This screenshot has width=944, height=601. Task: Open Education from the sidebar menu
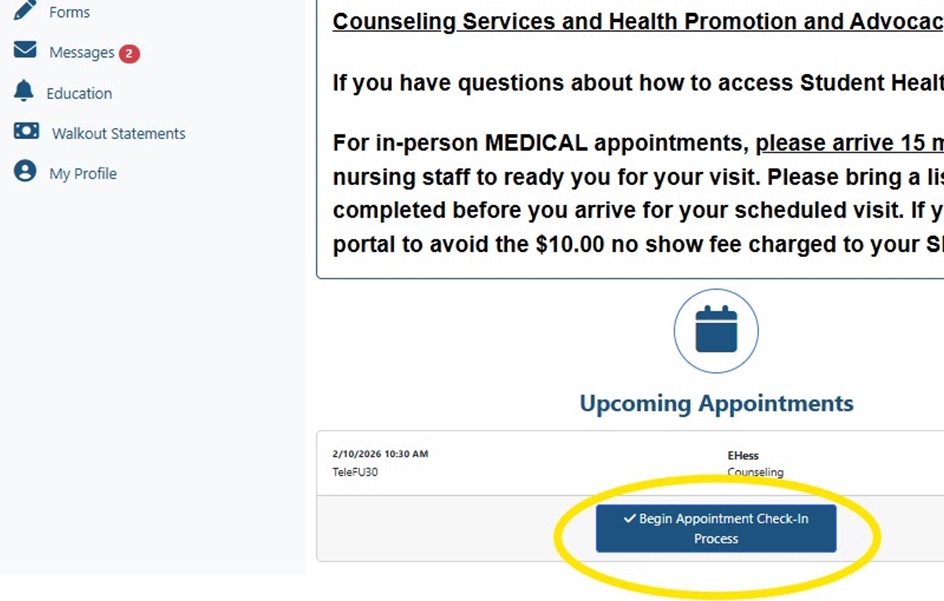coord(80,92)
